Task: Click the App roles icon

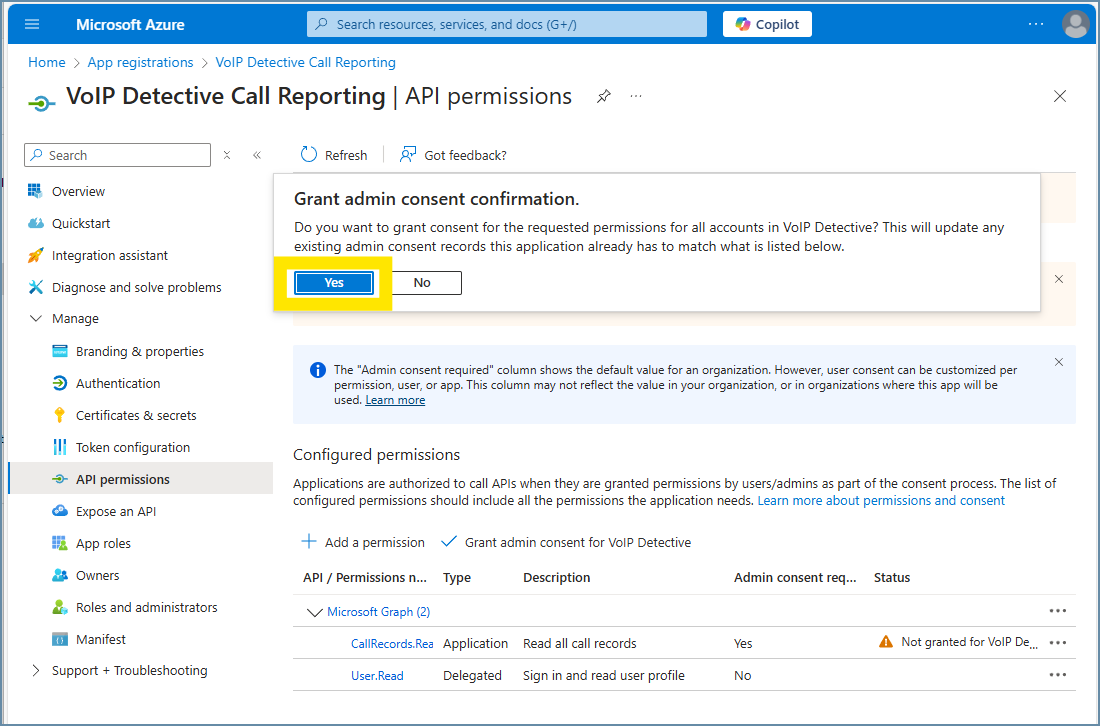Action: tap(60, 544)
